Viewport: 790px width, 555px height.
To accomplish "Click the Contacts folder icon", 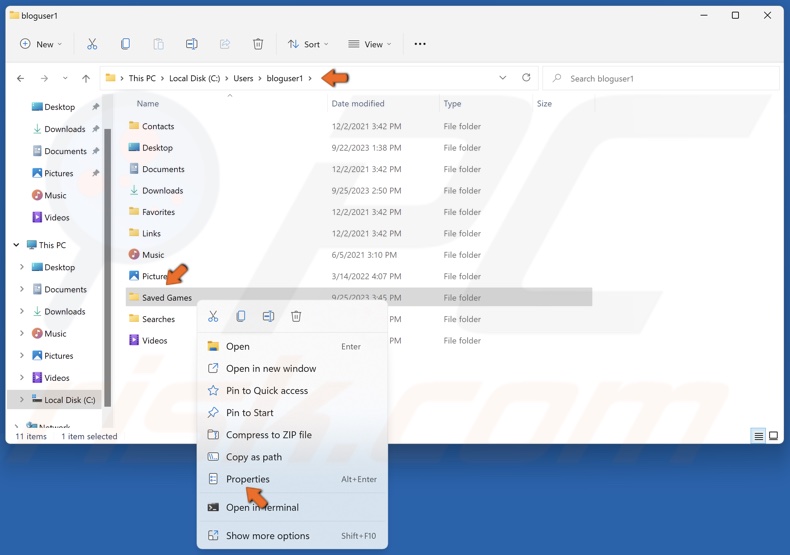I will (134, 125).
